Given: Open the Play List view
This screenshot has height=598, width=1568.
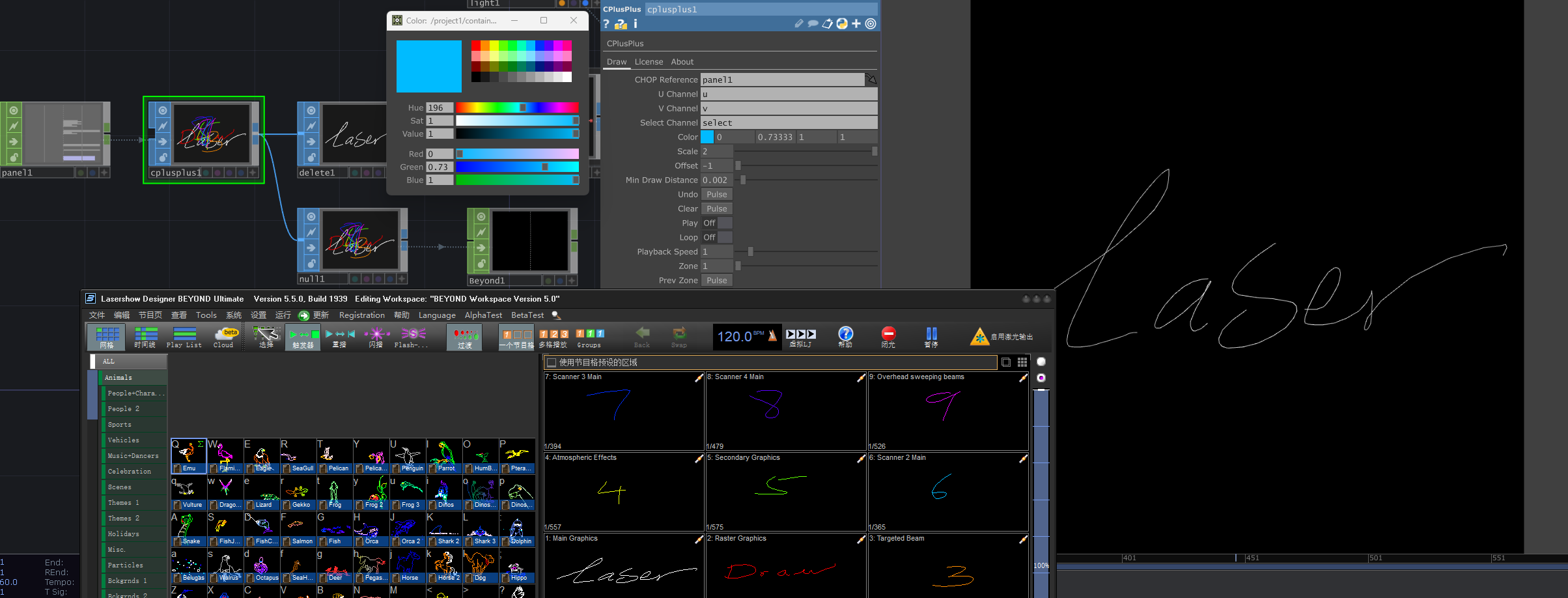Looking at the screenshot, I should click(x=184, y=337).
